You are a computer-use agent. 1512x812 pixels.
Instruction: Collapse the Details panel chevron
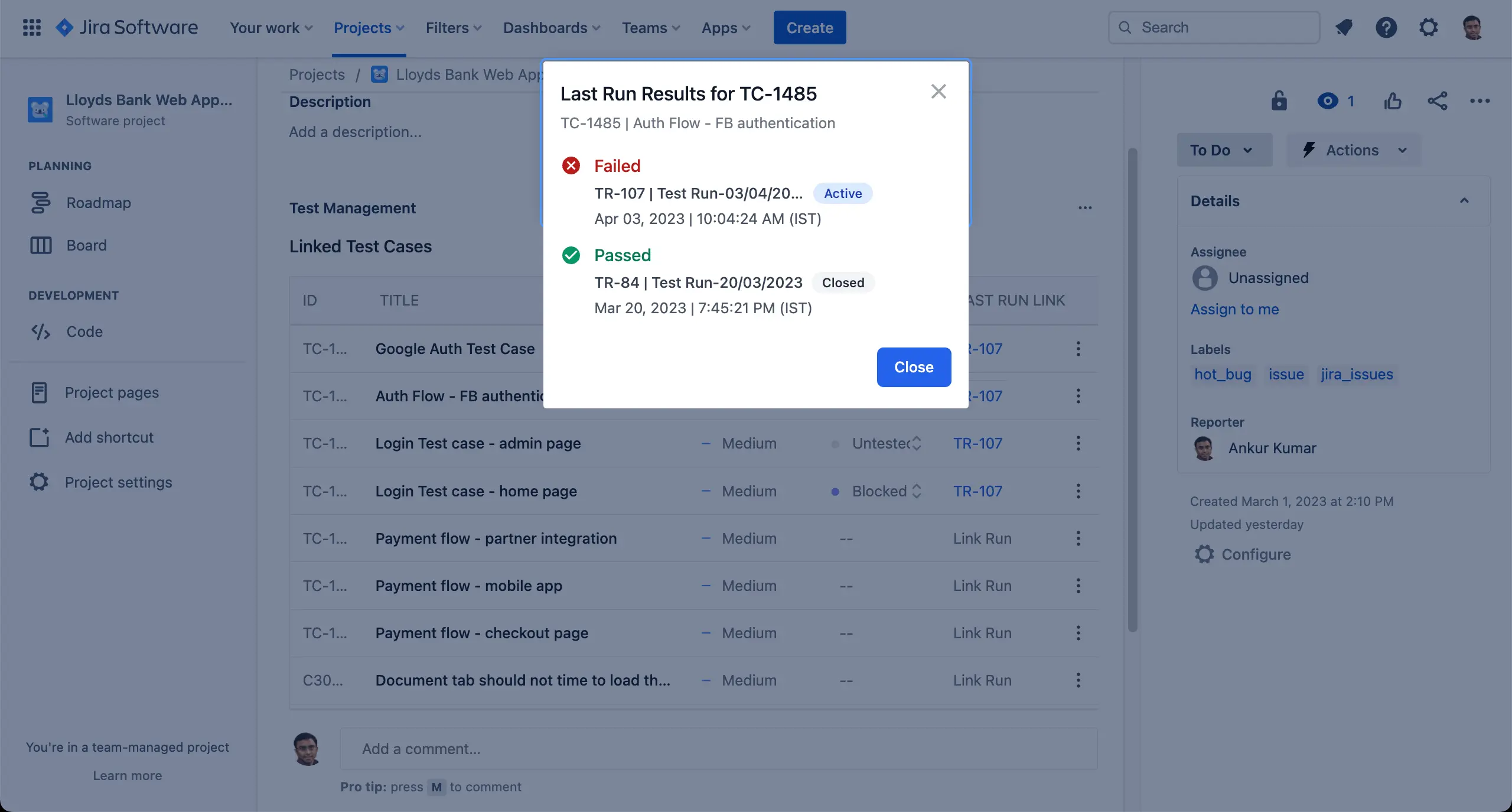click(x=1464, y=201)
